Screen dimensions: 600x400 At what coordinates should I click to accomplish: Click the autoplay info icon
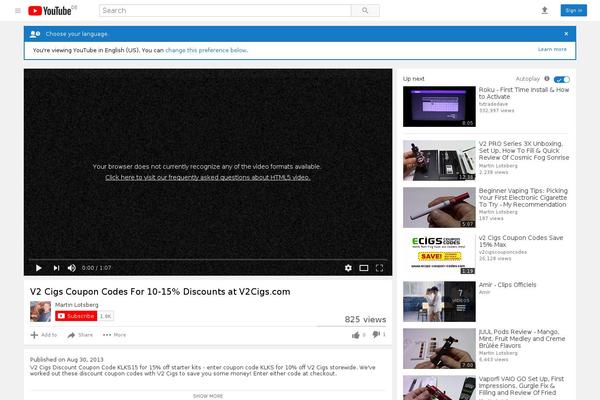(x=547, y=78)
